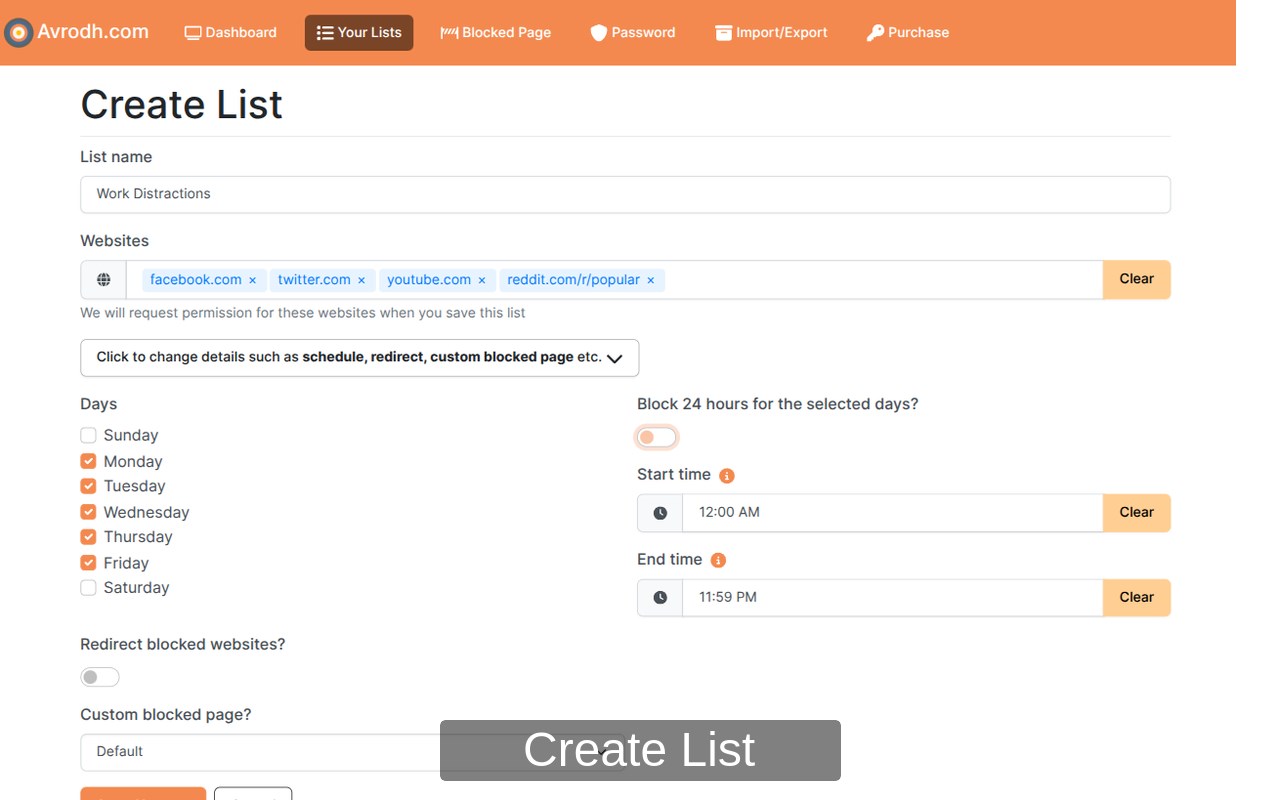Remove reddit.com/r/popular tag with its x icon
This screenshot has height=800, width=1280.
[x=651, y=281]
